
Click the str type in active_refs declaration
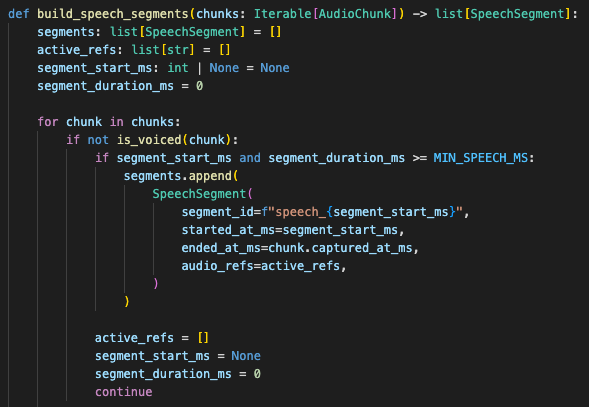pyautogui.click(x=178, y=50)
